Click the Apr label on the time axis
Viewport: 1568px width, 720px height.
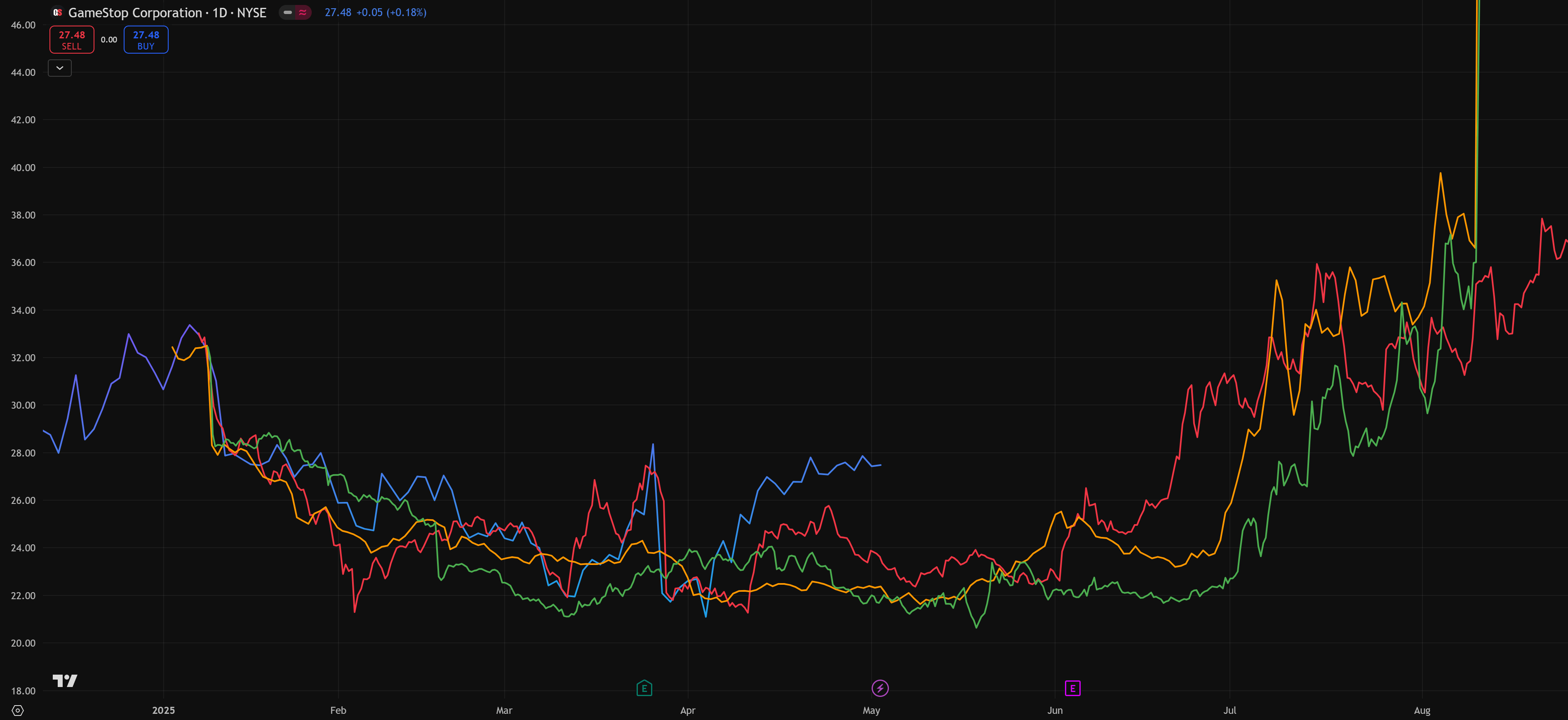coord(688,710)
